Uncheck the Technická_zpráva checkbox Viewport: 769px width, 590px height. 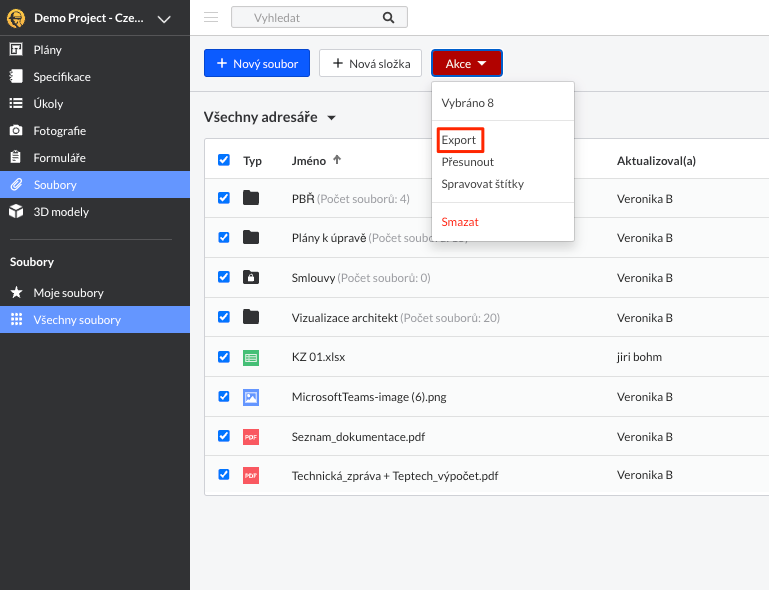(x=224, y=474)
